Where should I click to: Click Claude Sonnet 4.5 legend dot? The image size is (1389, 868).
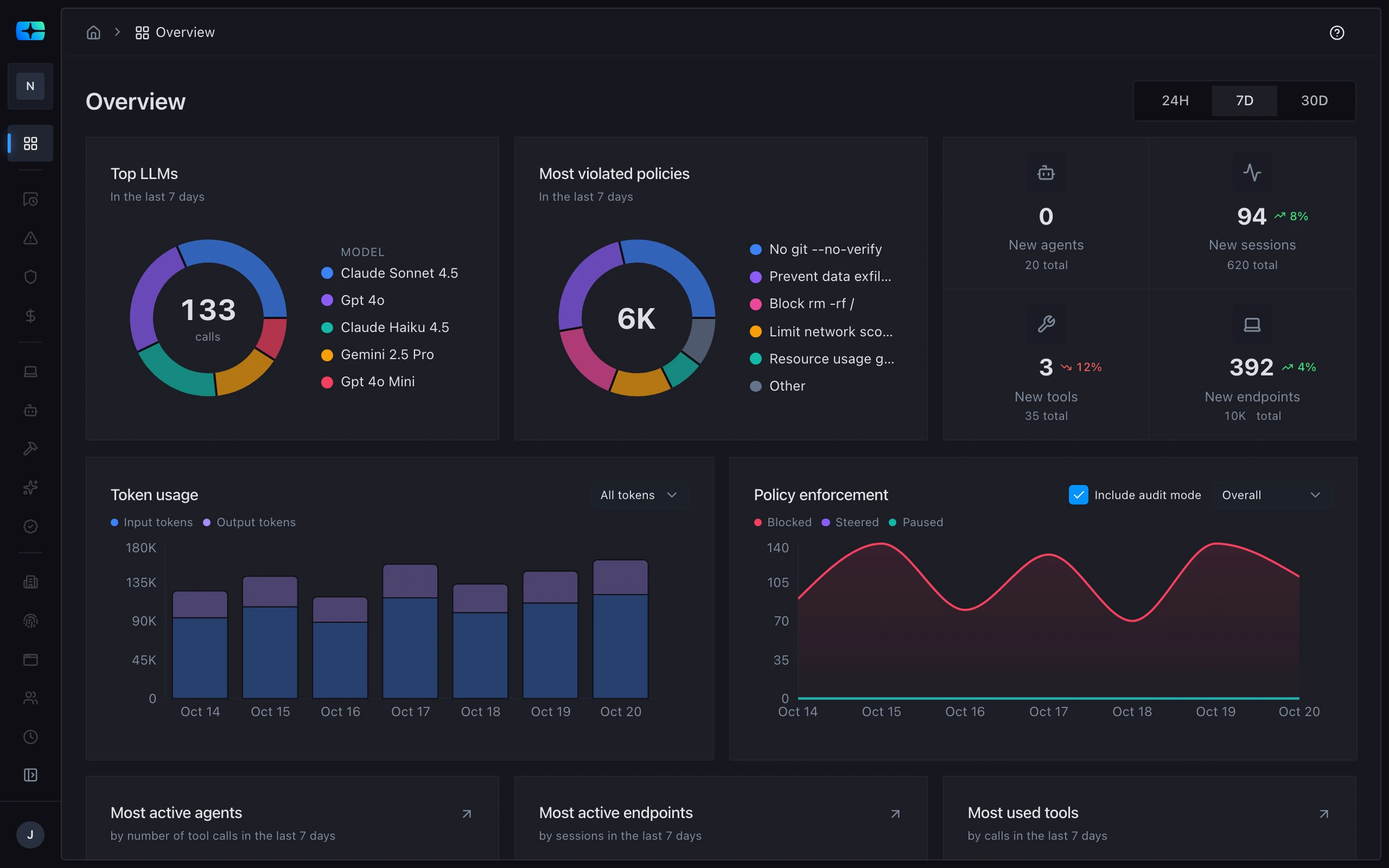[x=327, y=273]
